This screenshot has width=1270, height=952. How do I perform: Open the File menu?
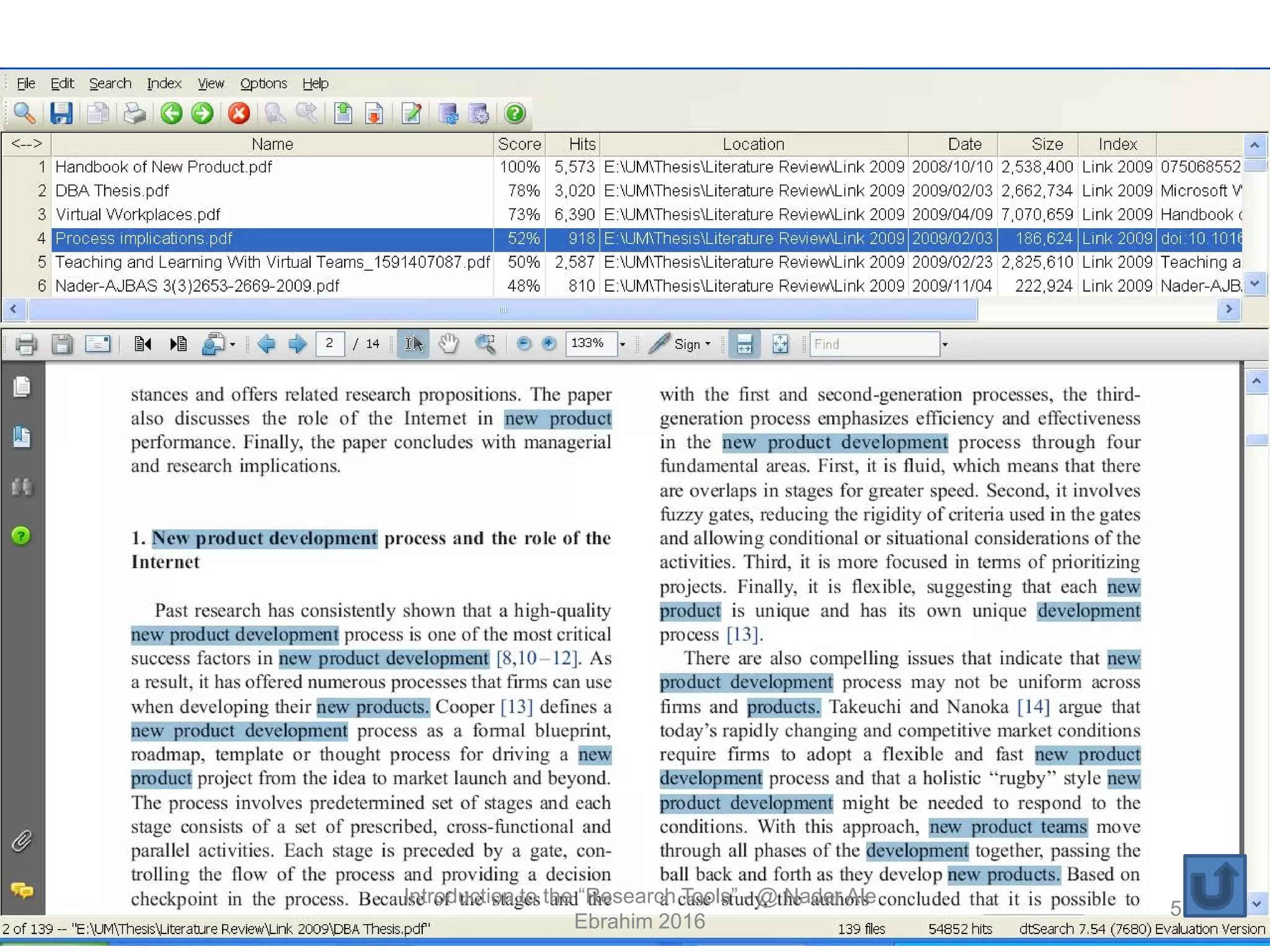(x=25, y=83)
